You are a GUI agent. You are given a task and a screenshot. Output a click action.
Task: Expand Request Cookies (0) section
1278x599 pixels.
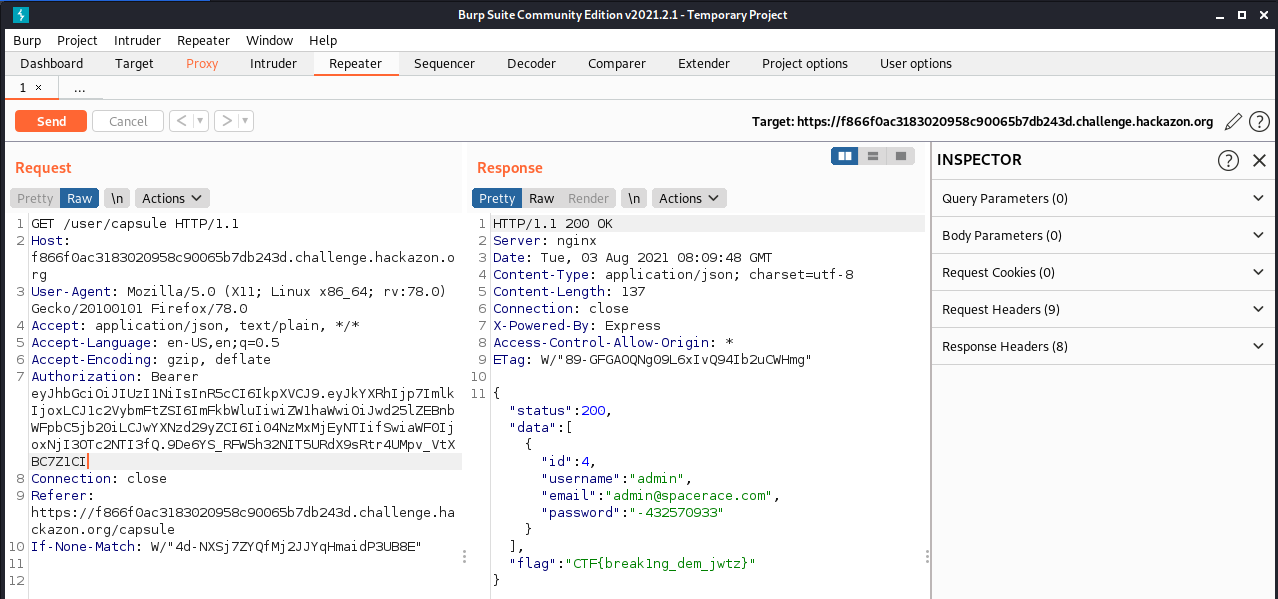pos(1104,272)
